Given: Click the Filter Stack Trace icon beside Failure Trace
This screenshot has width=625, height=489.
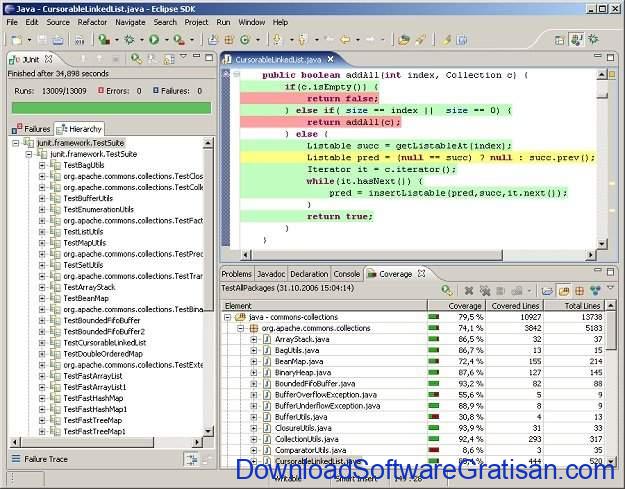Looking at the screenshot, I should coord(191,460).
